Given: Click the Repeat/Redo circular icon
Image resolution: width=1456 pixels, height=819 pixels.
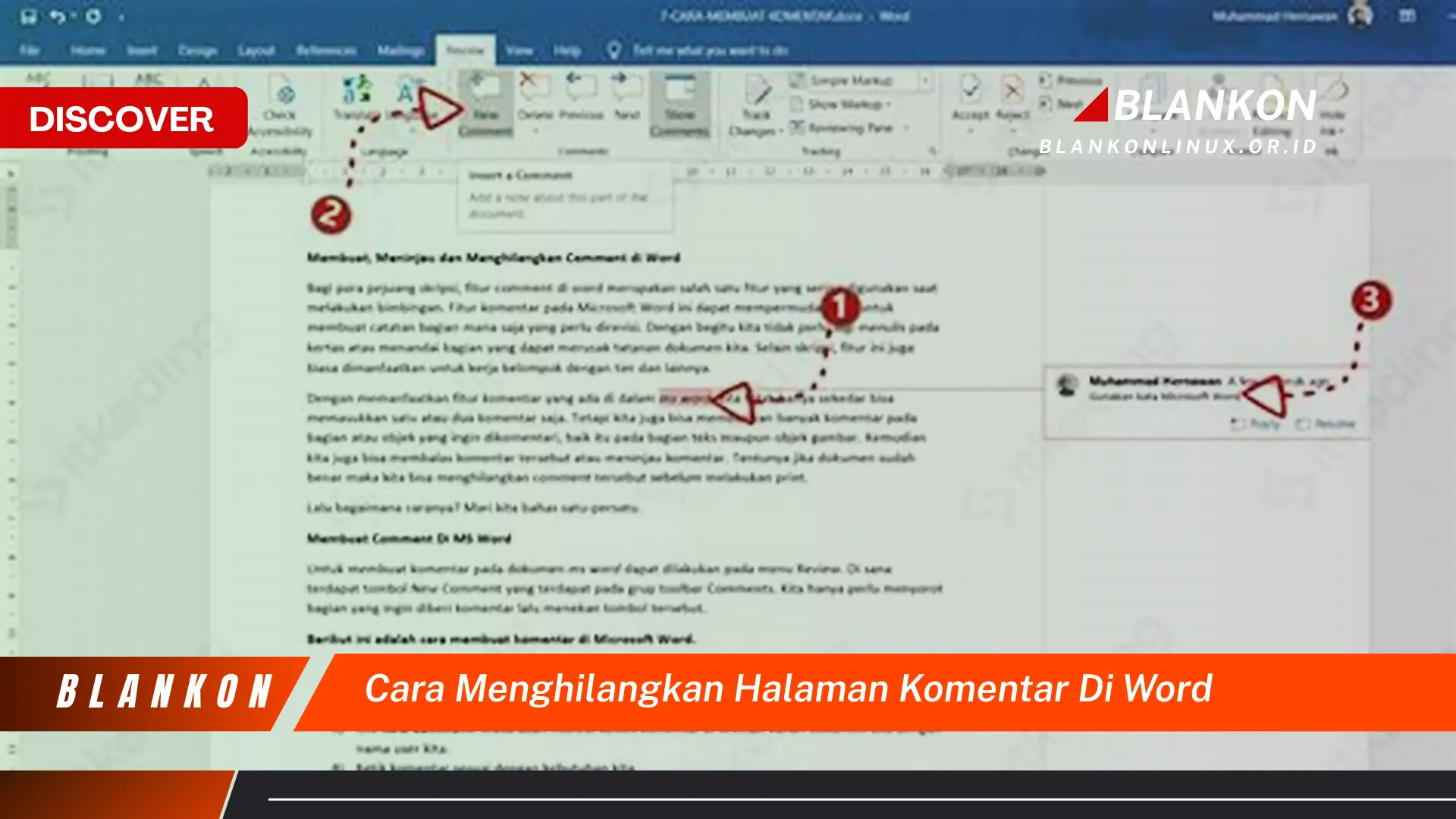Looking at the screenshot, I should coord(93,16).
